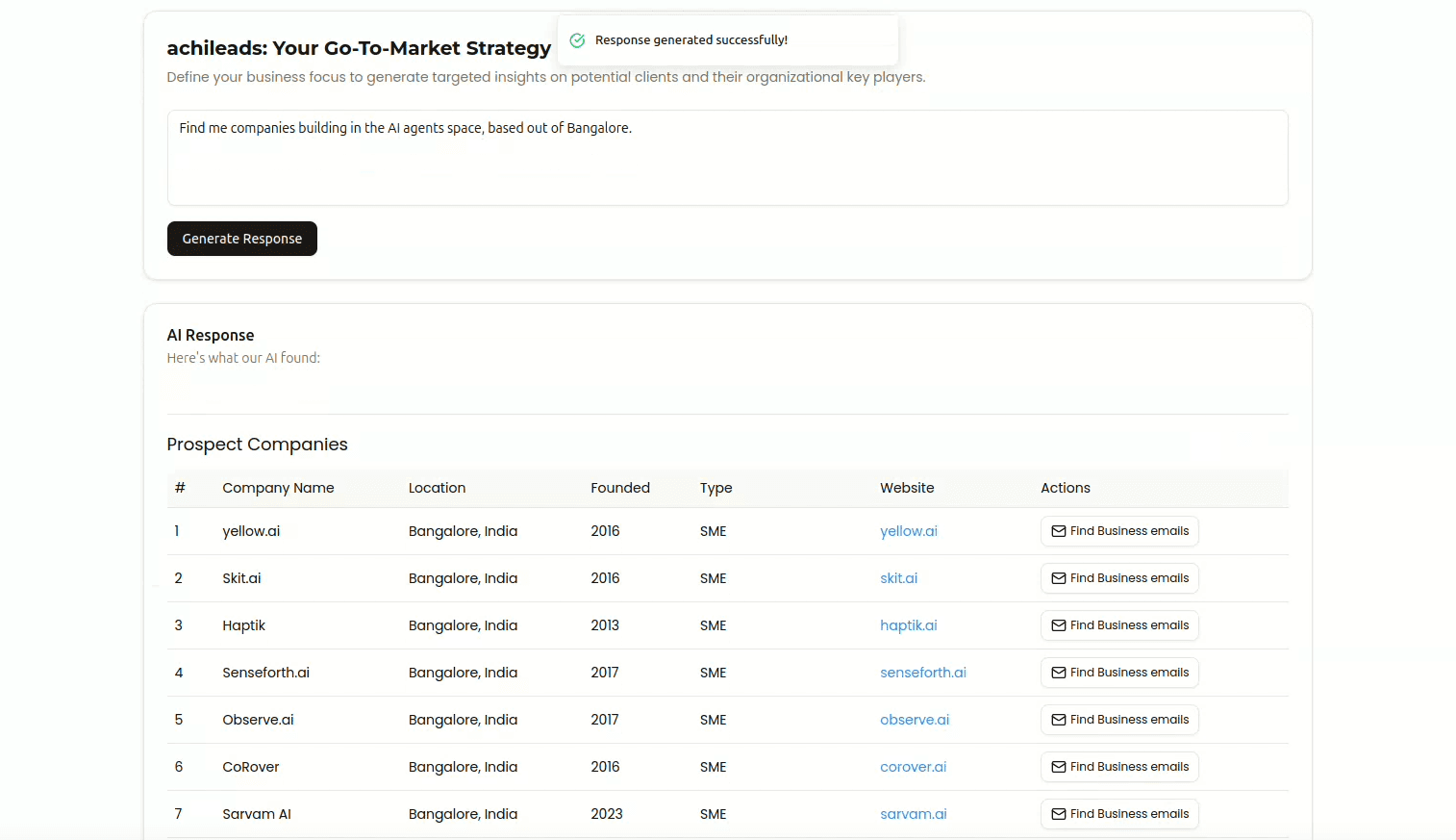This screenshot has height=840, width=1456.
Task: Open the senseforth.ai website link
Action: pyautogui.click(x=923, y=672)
